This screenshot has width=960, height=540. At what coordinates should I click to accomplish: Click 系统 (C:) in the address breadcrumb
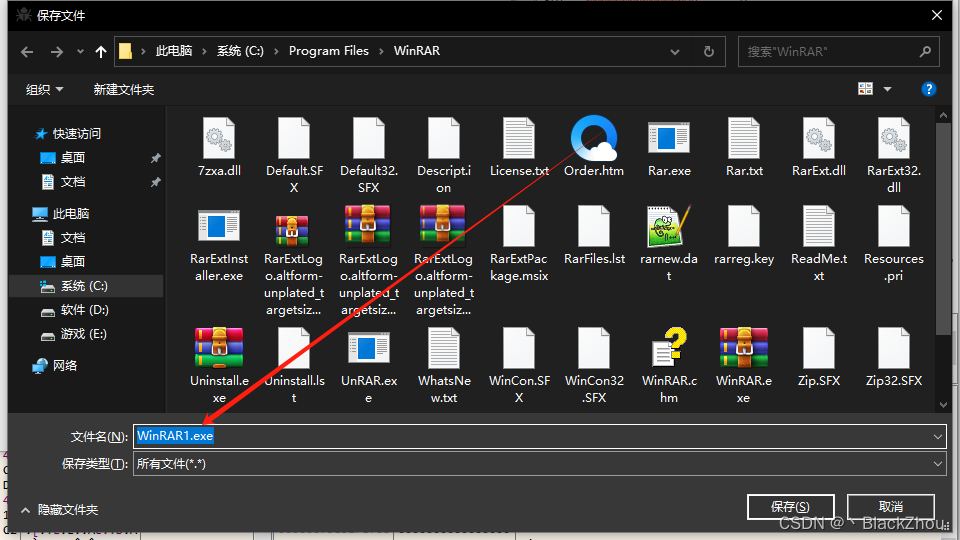pos(240,51)
